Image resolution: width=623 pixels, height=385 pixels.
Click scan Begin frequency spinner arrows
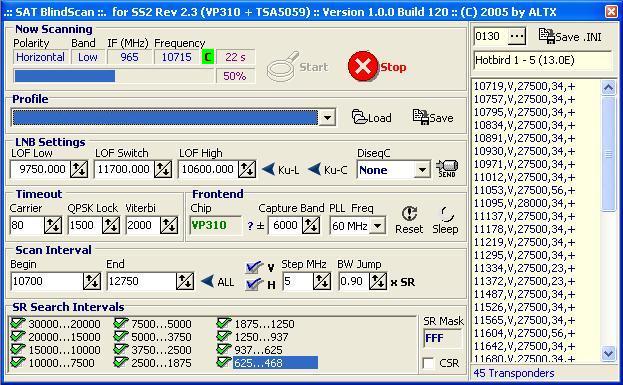point(92,281)
